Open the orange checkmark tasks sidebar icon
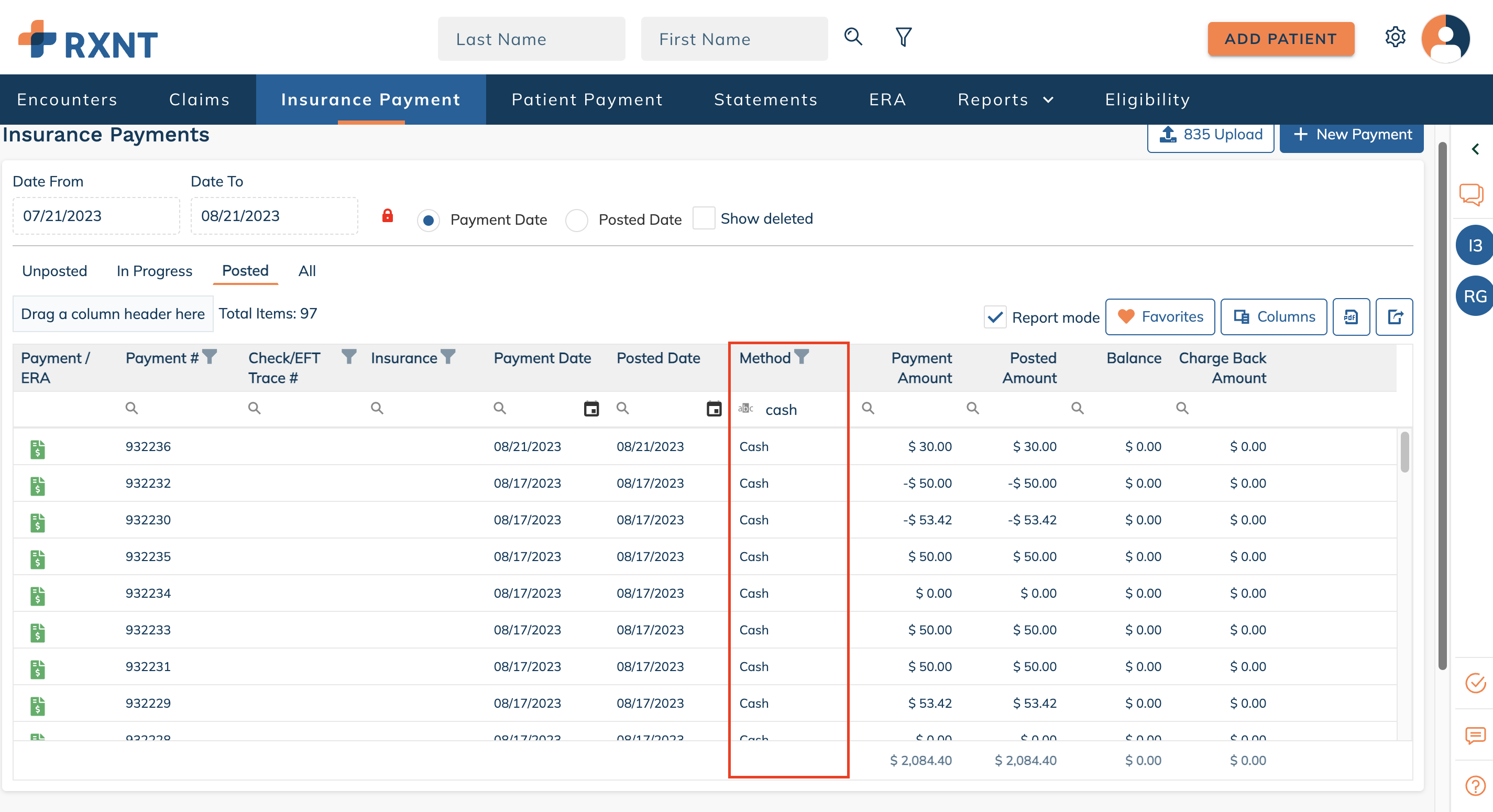 click(x=1476, y=683)
